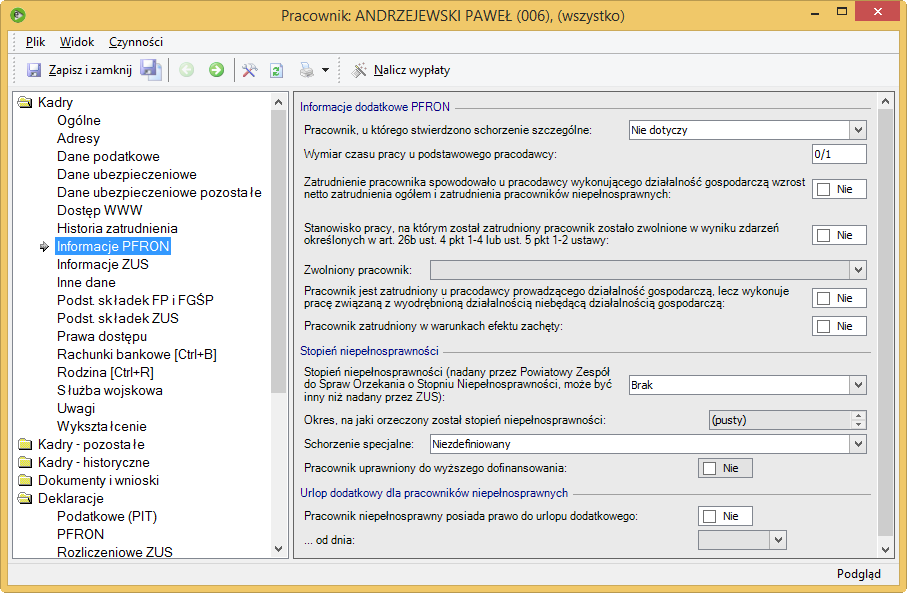Select Rozliczeniowe ZUS tree item
The height and width of the screenshot is (593, 907).
coord(115,552)
